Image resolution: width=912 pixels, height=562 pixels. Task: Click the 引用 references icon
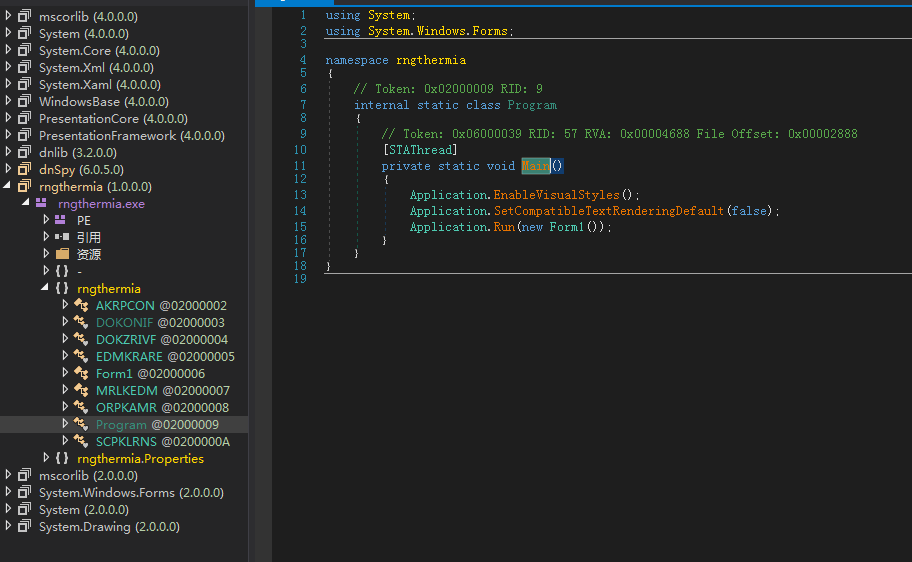tap(62, 237)
